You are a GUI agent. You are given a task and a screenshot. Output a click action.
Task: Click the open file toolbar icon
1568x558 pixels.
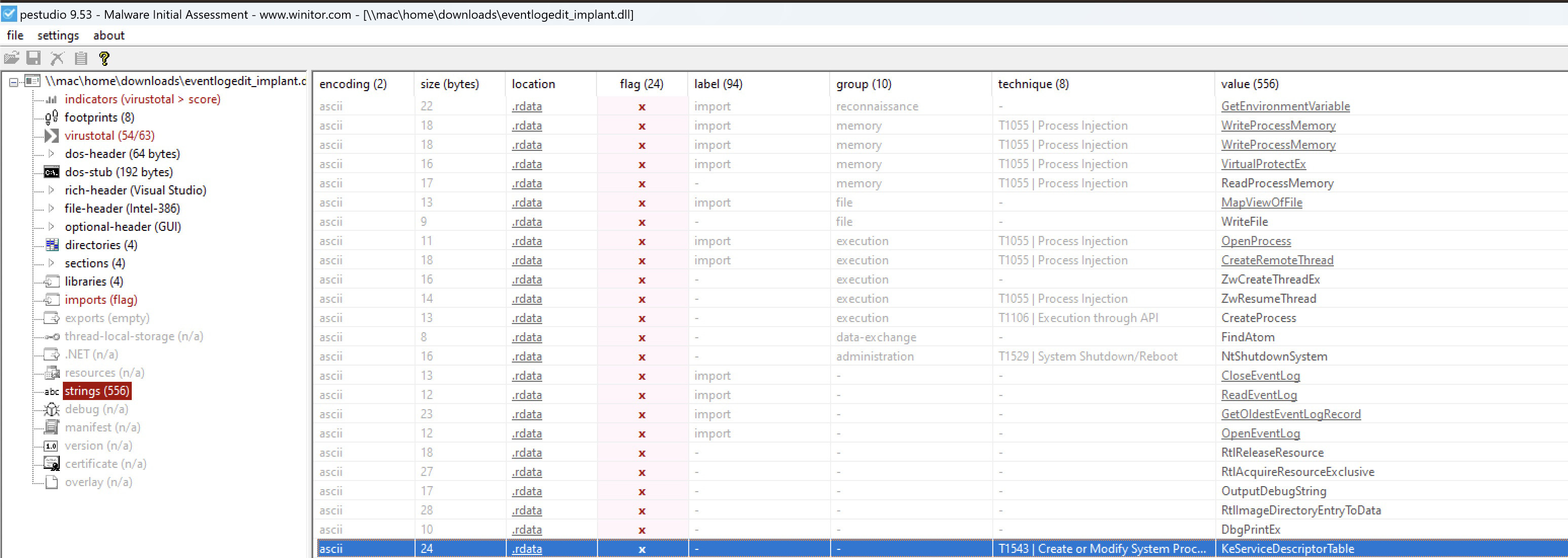[12, 58]
